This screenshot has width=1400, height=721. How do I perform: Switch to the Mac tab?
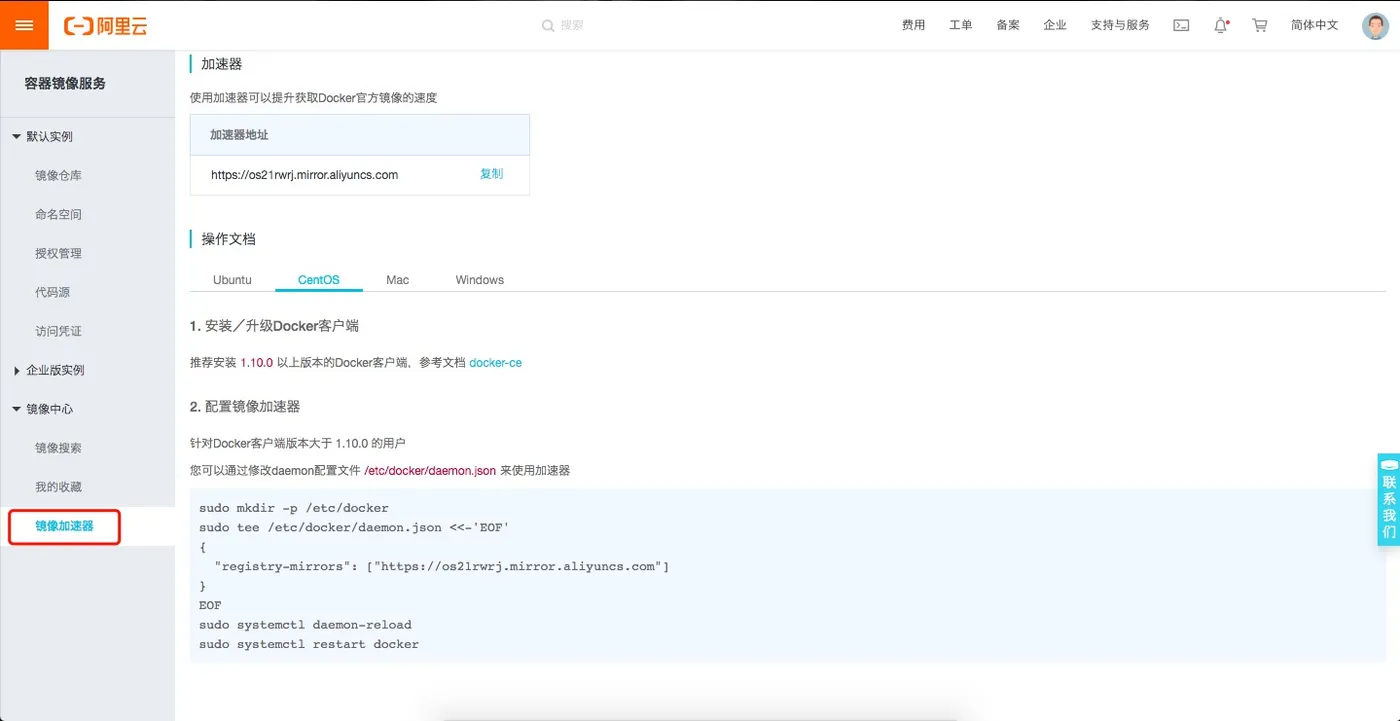click(397, 280)
